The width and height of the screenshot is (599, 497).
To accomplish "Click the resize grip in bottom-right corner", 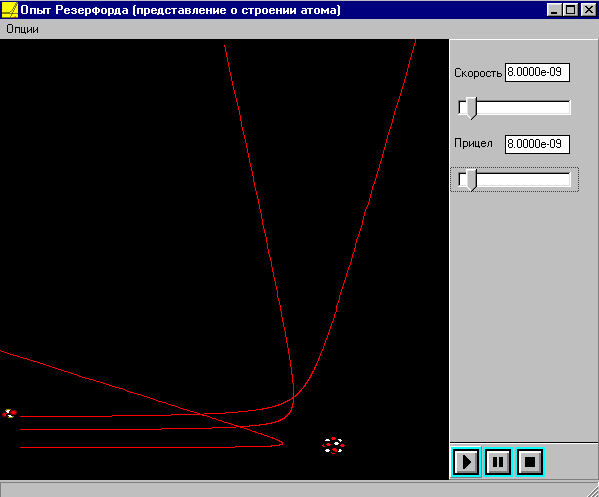I will tap(593, 491).
